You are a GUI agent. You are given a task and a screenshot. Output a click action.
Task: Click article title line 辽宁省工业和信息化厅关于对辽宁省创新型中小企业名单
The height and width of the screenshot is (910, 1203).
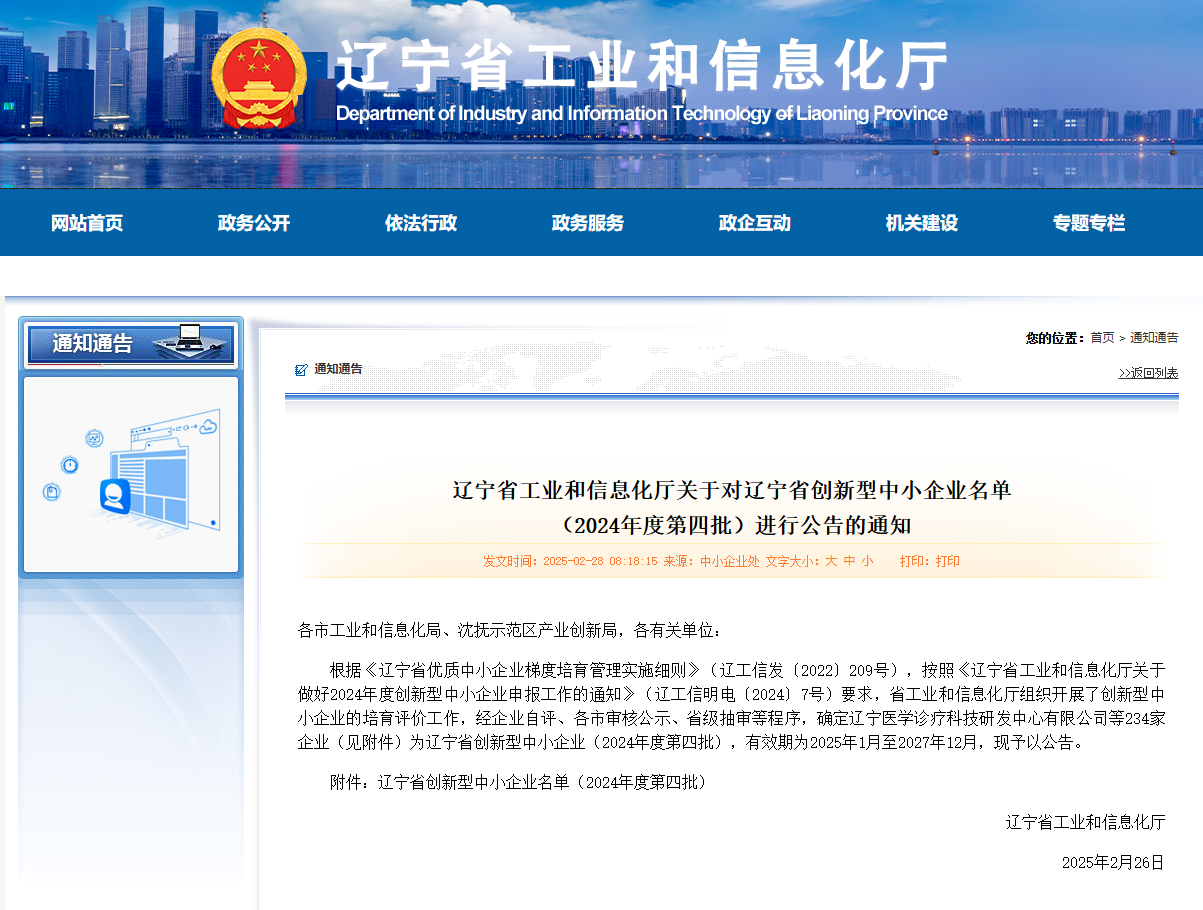(x=733, y=490)
